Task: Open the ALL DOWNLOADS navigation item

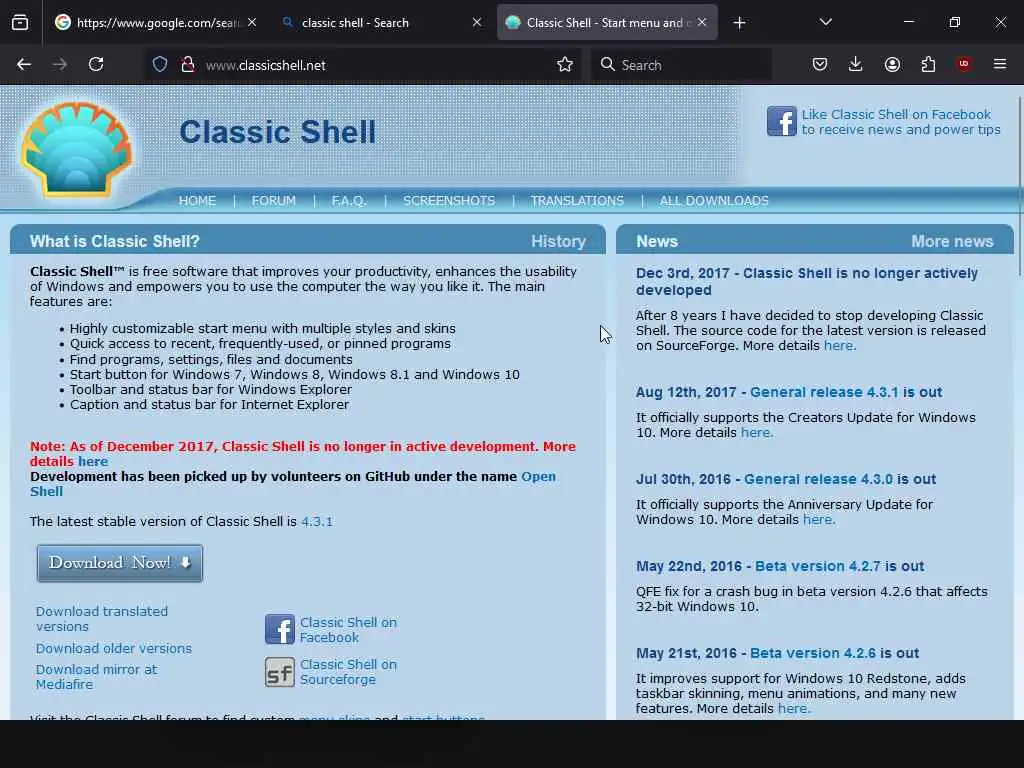Action: [714, 201]
